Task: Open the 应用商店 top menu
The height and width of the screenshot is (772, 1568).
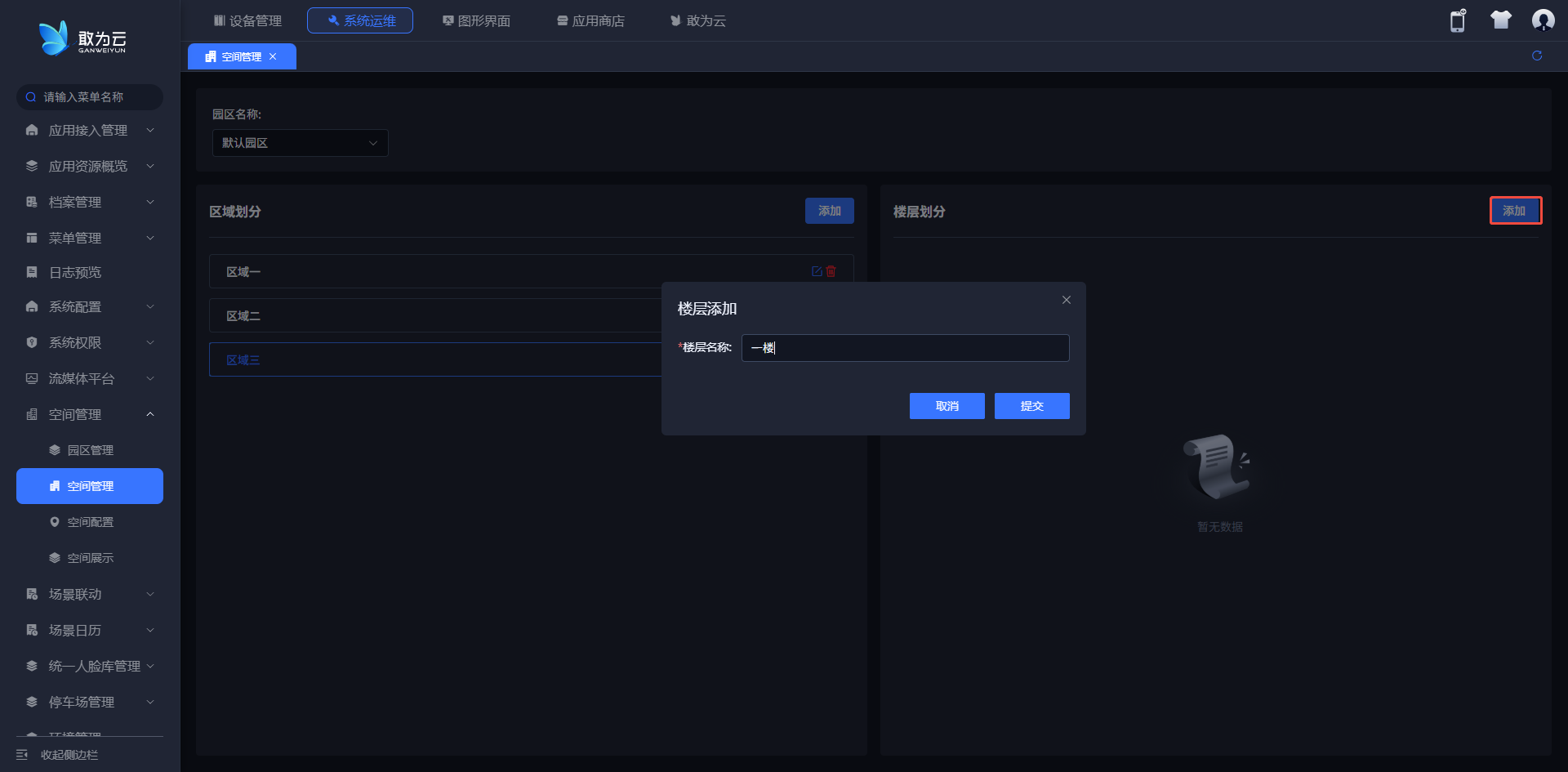Action: pyautogui.click(x=590, y=20)
